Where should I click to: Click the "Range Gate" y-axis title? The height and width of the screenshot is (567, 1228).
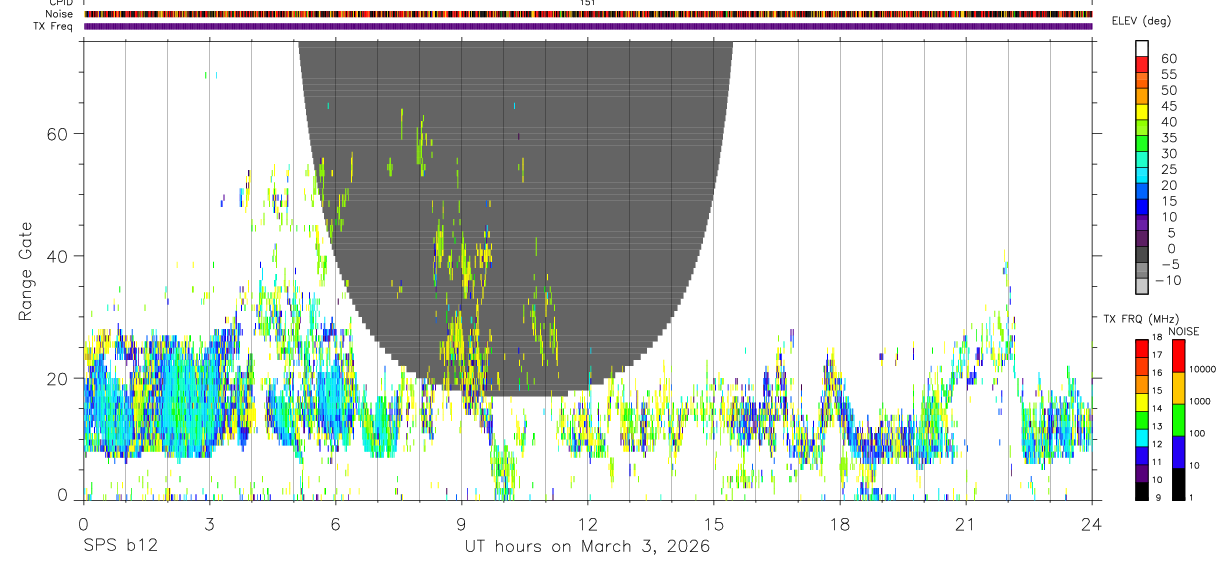pyautogui.click(x=28, y=271)
